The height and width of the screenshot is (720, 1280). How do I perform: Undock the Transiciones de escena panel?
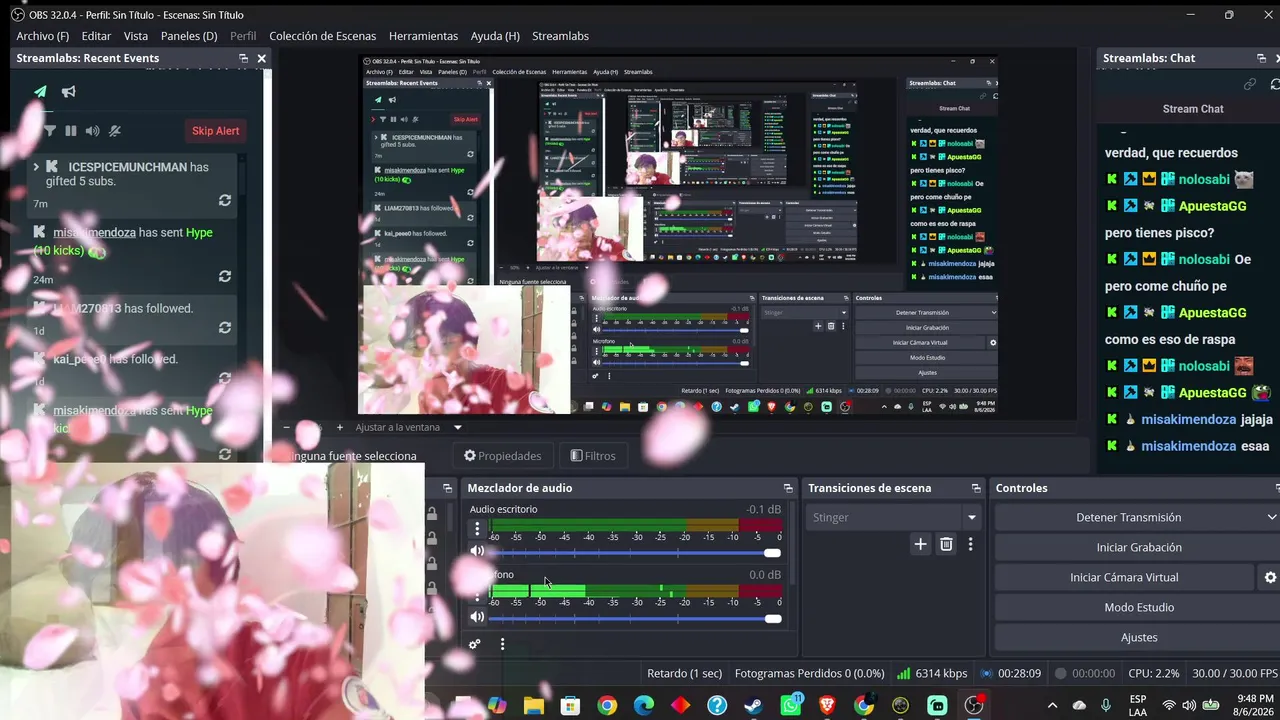tap(976, 488)
